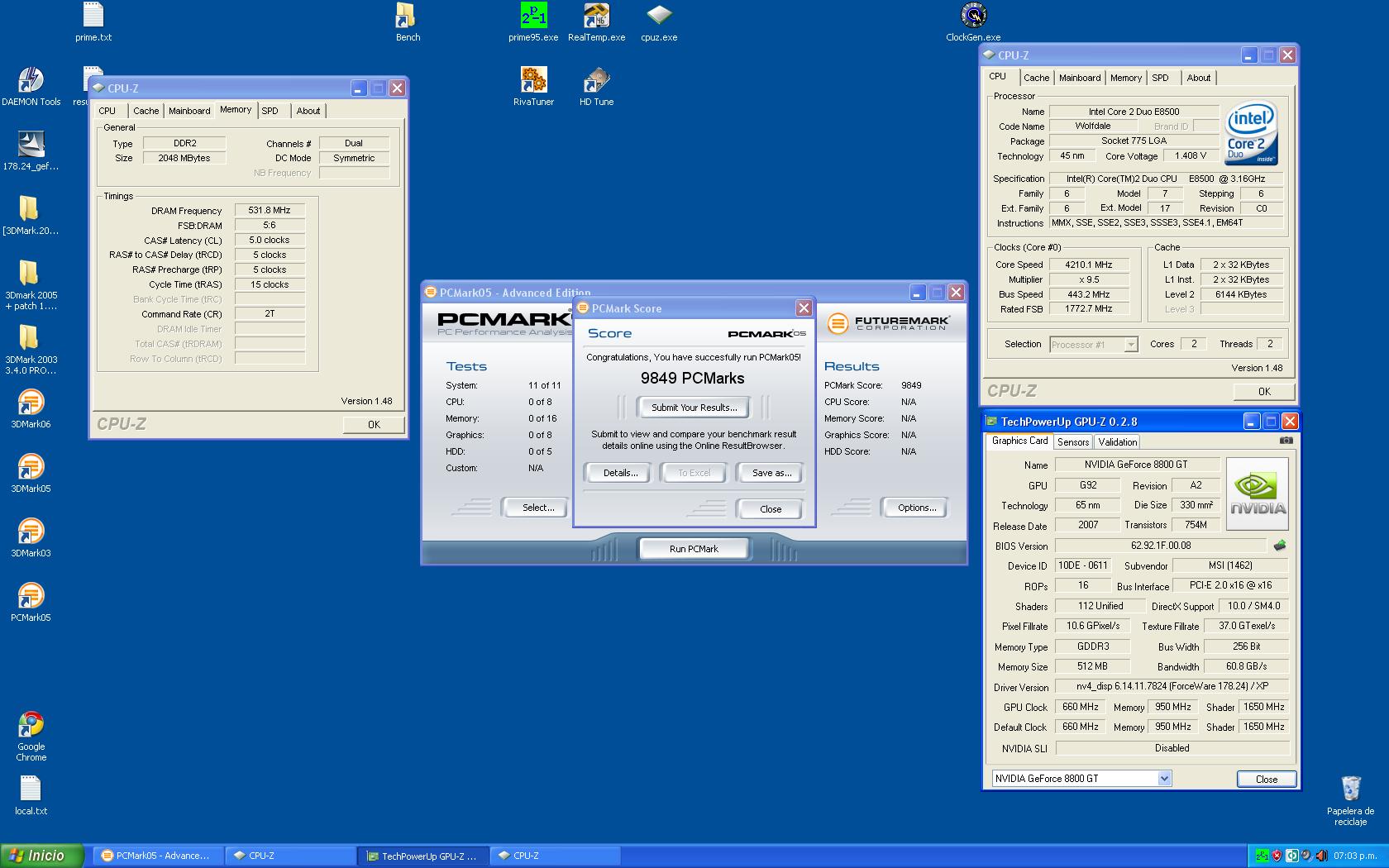The image size is (1389, 868).
Task: Click Save as... in score dialog
Action: (771, 473)
